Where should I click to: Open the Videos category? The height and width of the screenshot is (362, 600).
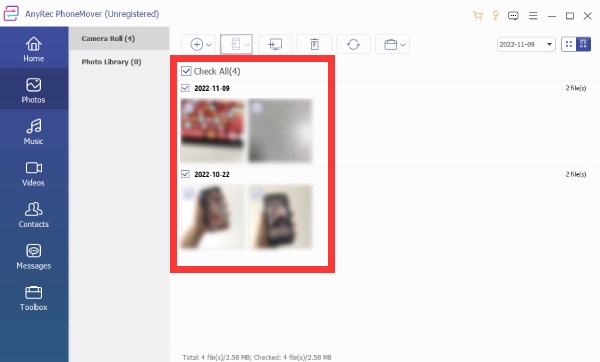[x=34, y=173]
